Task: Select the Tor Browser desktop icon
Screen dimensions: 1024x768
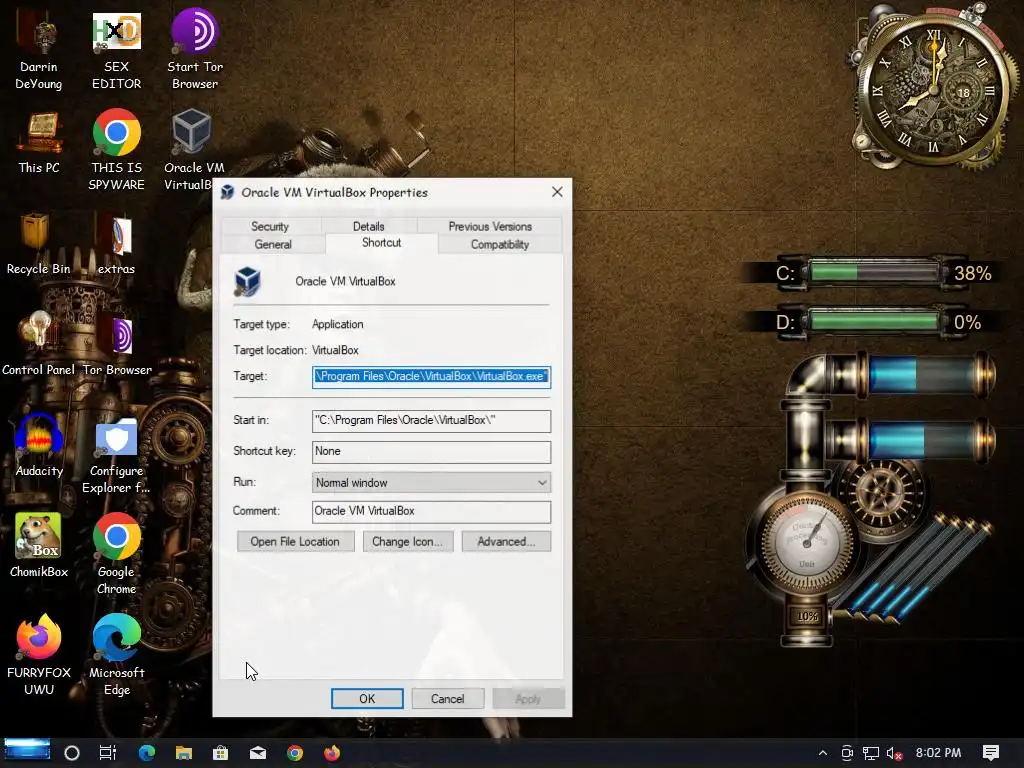Action: tap(118, 344)
